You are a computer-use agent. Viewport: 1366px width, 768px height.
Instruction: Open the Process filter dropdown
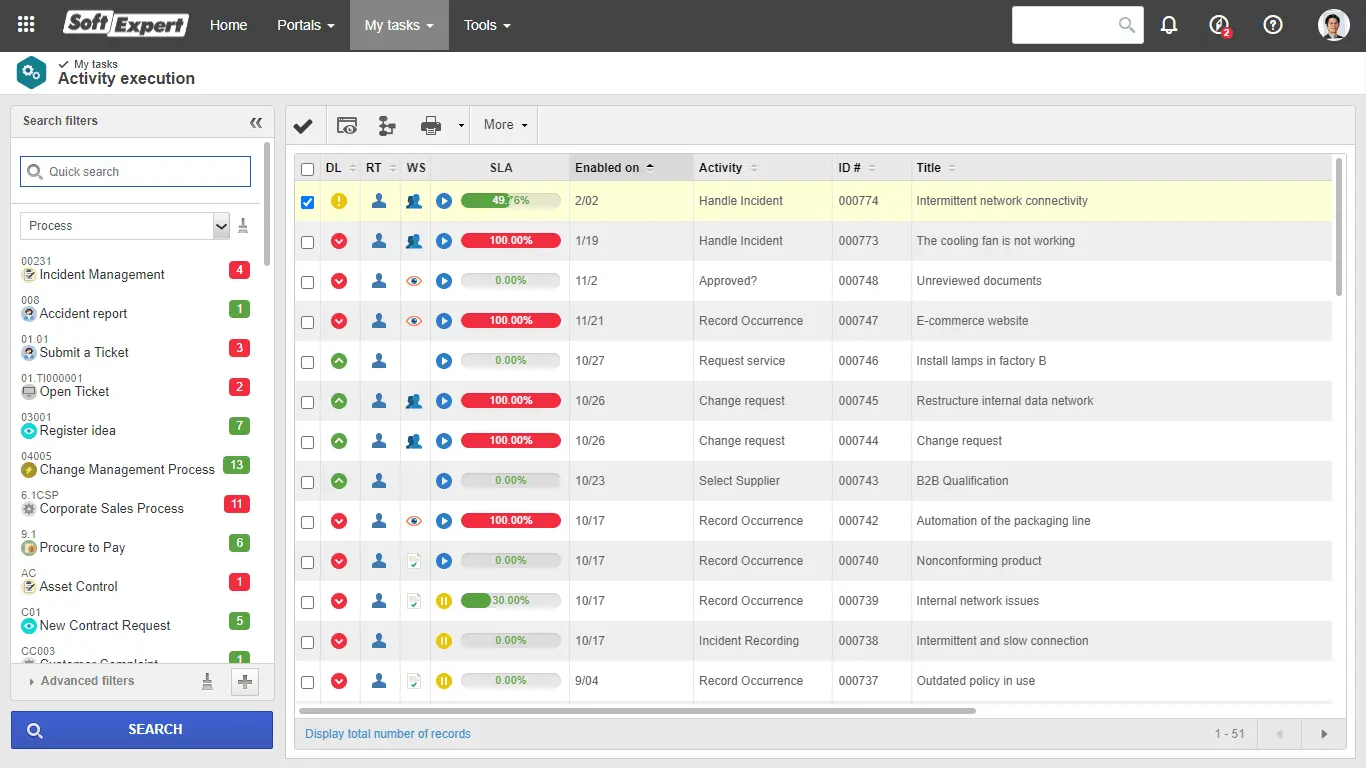221,226
